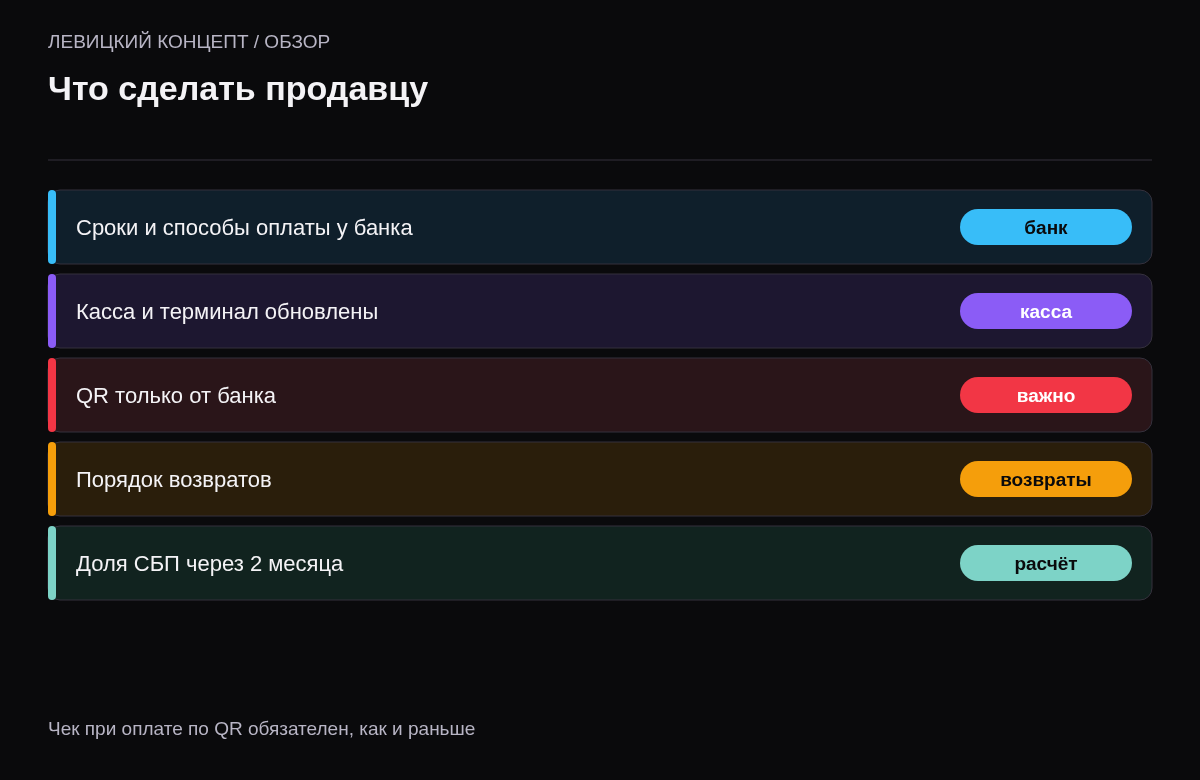The width and height of the screenshot is (1200, 780).
Task: Click the footer note about QR receipt
Action: (262, 729)
